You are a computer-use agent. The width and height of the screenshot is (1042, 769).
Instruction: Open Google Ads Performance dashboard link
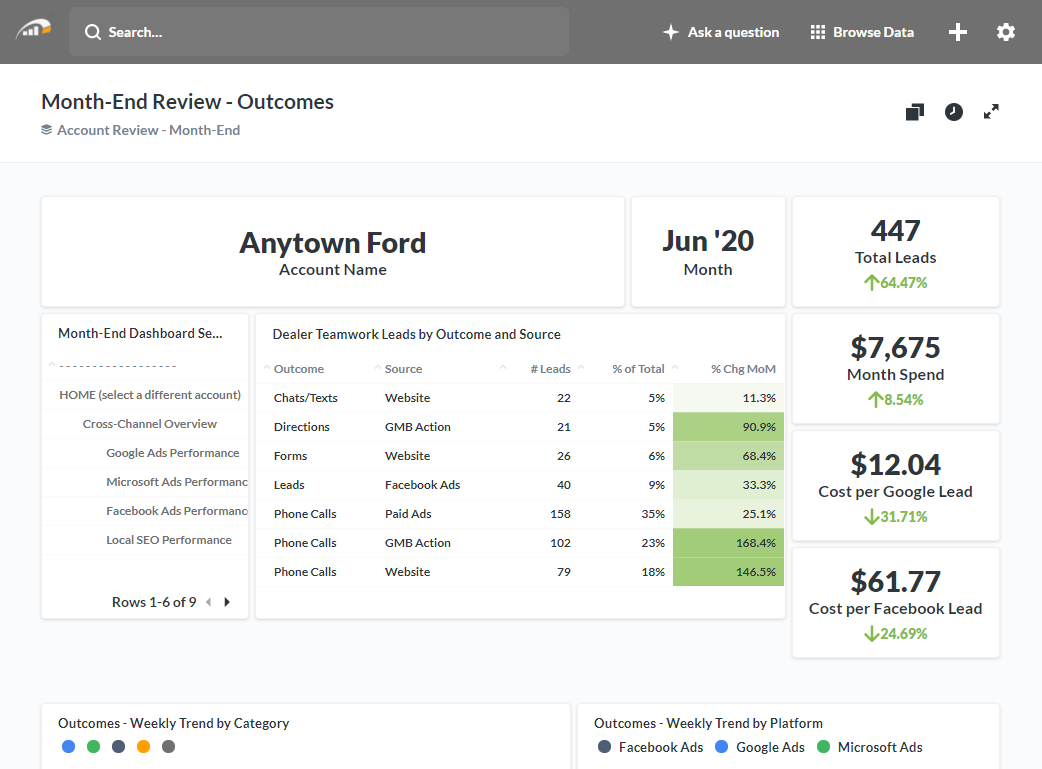tap(172, 453)
